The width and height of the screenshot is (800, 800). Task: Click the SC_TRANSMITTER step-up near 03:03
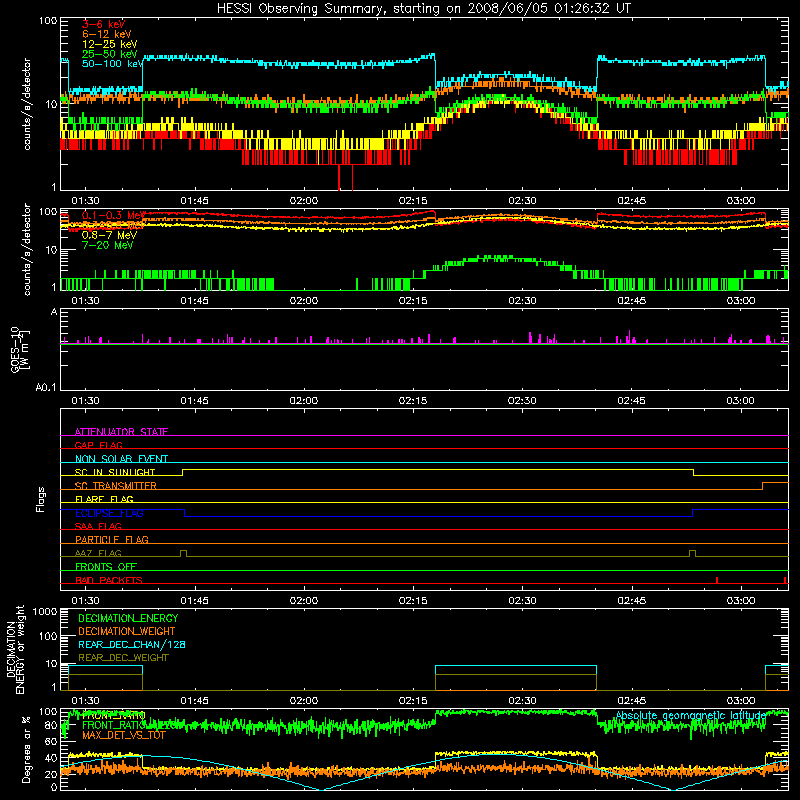[763, 486]
